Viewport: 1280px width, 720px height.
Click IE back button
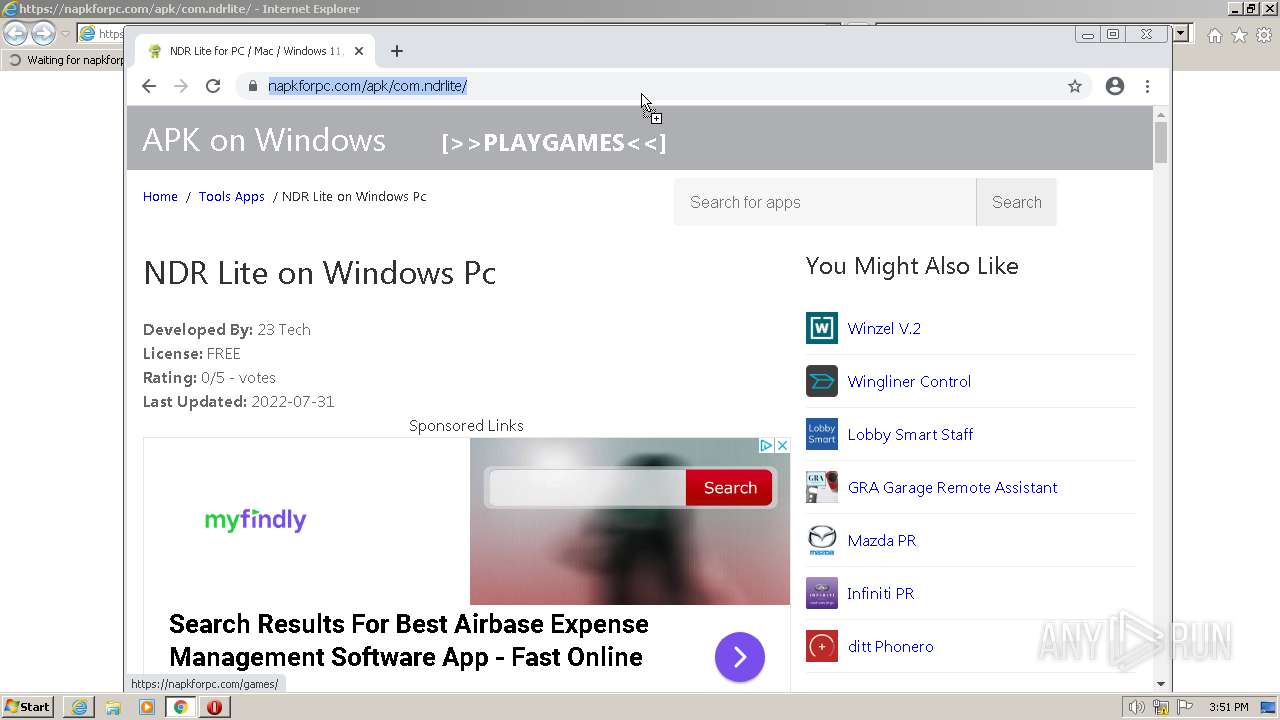(15, 34)
